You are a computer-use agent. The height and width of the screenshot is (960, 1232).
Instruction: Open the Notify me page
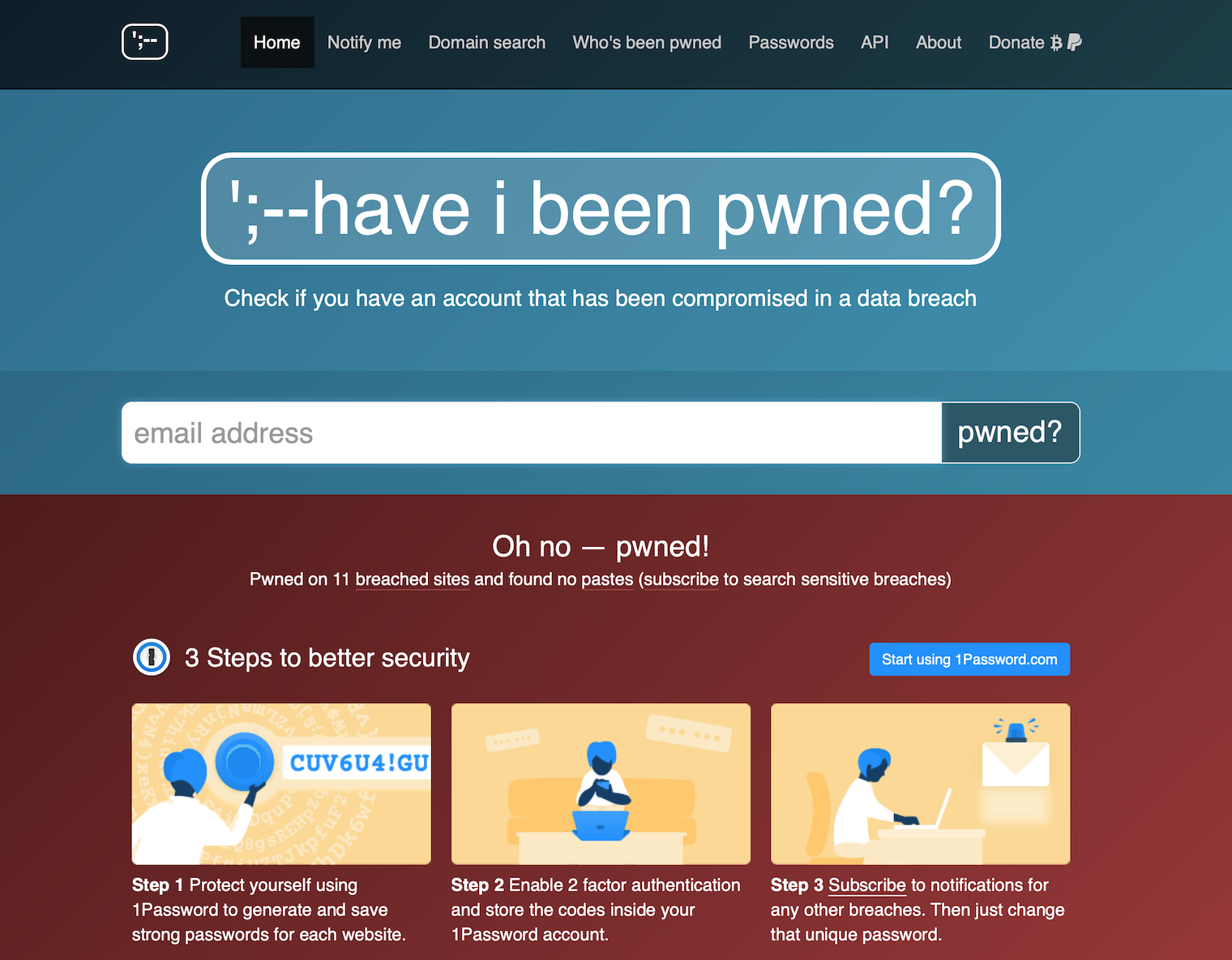364,42
